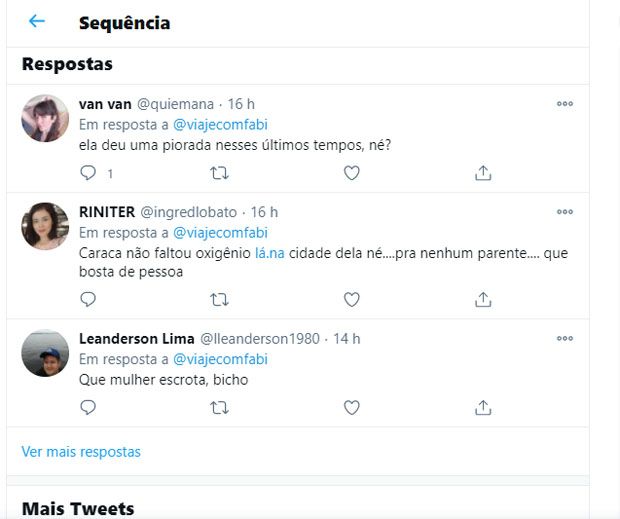Open more options on van van's tweet
620x519 pixels.
pos(565,104)
